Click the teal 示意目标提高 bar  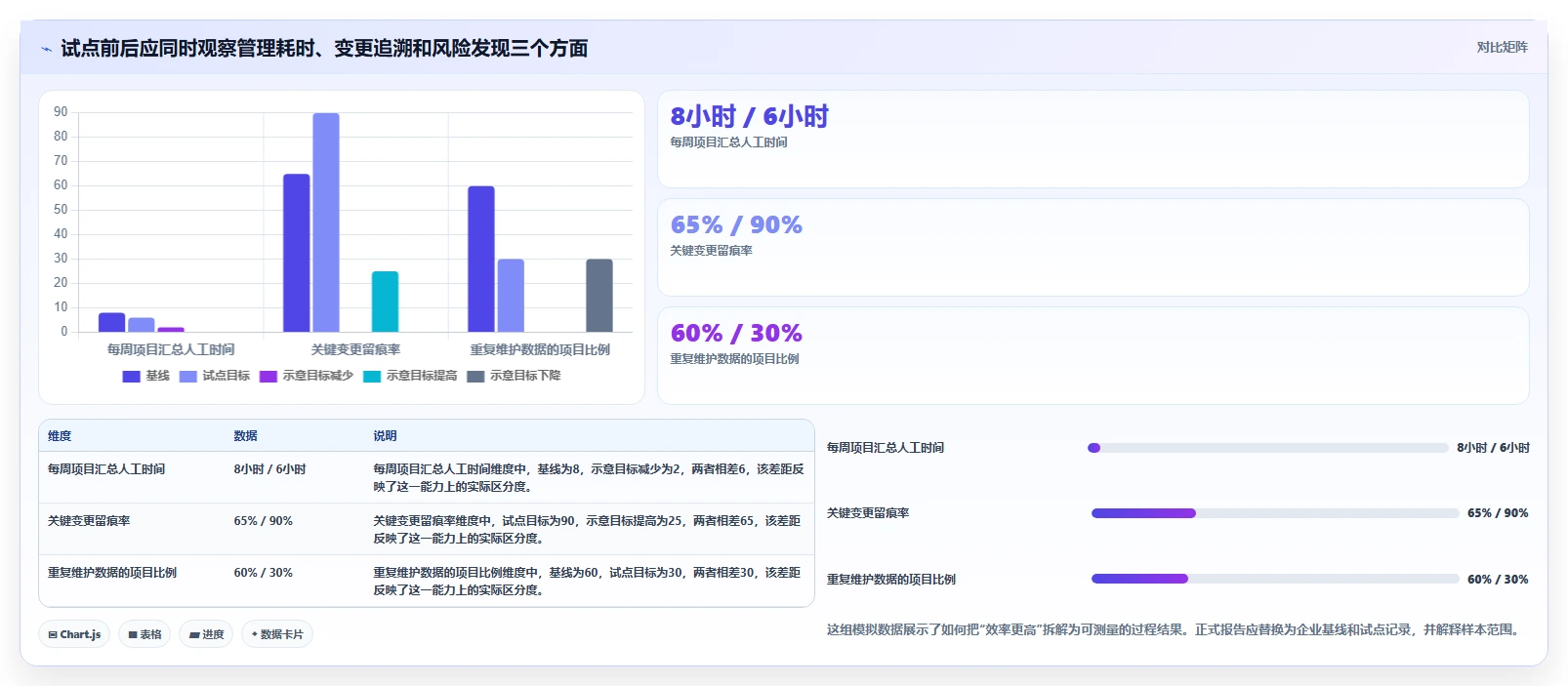pos(385,302)
